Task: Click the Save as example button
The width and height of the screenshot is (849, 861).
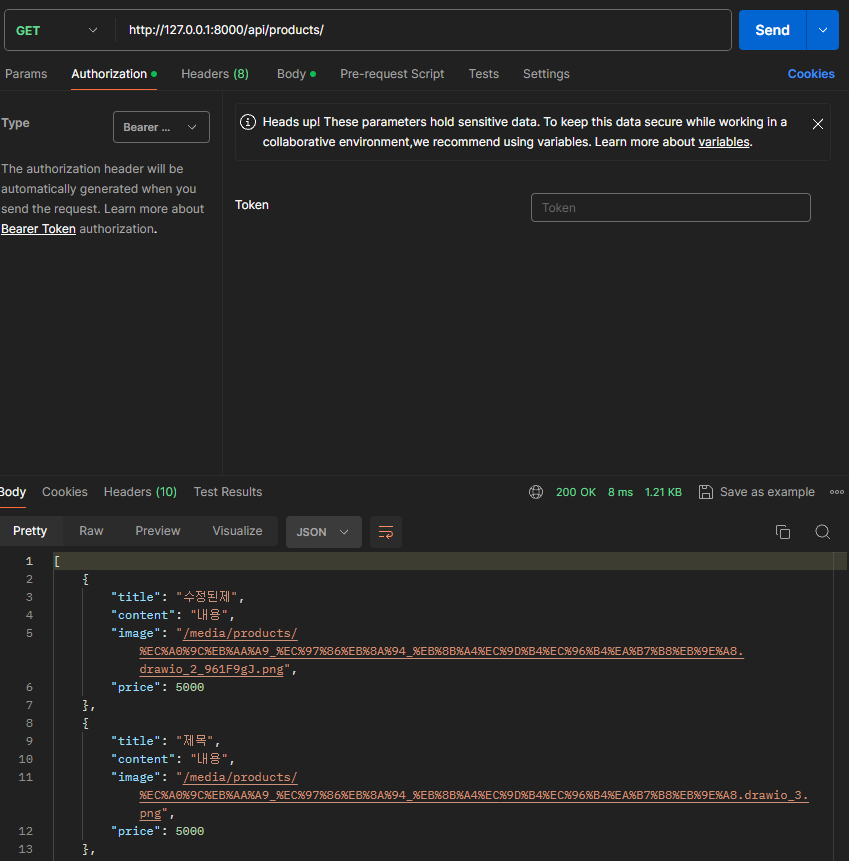Action: pos(757,492)
